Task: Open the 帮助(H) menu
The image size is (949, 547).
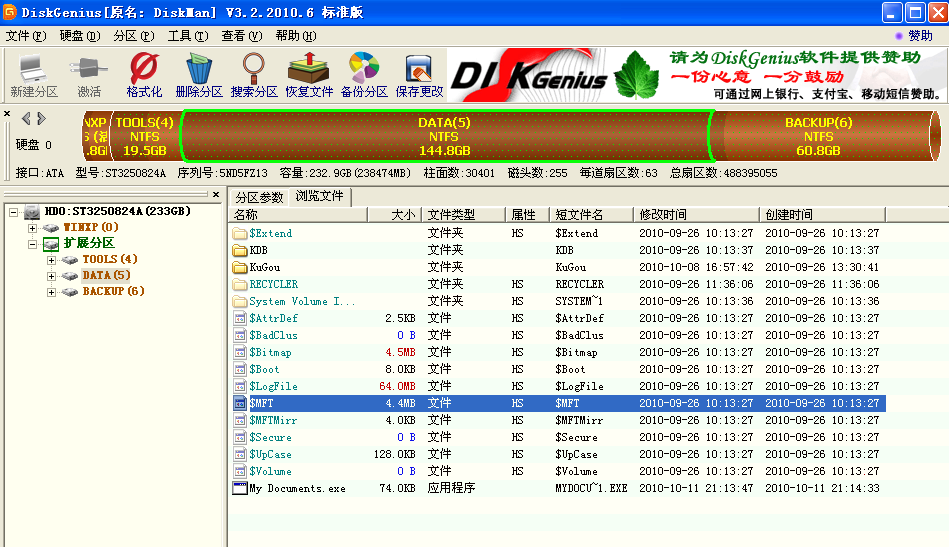Action: point(295,36)
